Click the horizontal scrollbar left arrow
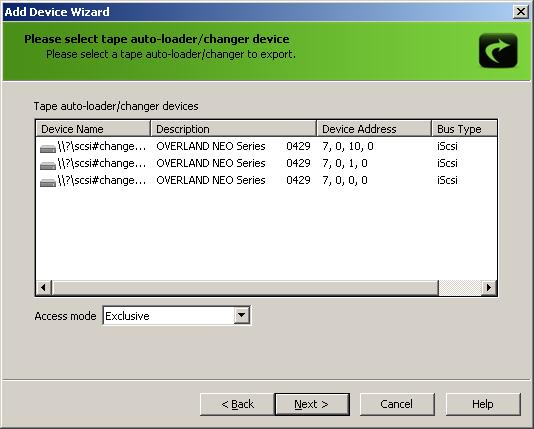This screenshot has height=429, width=534. pos(44,287)
